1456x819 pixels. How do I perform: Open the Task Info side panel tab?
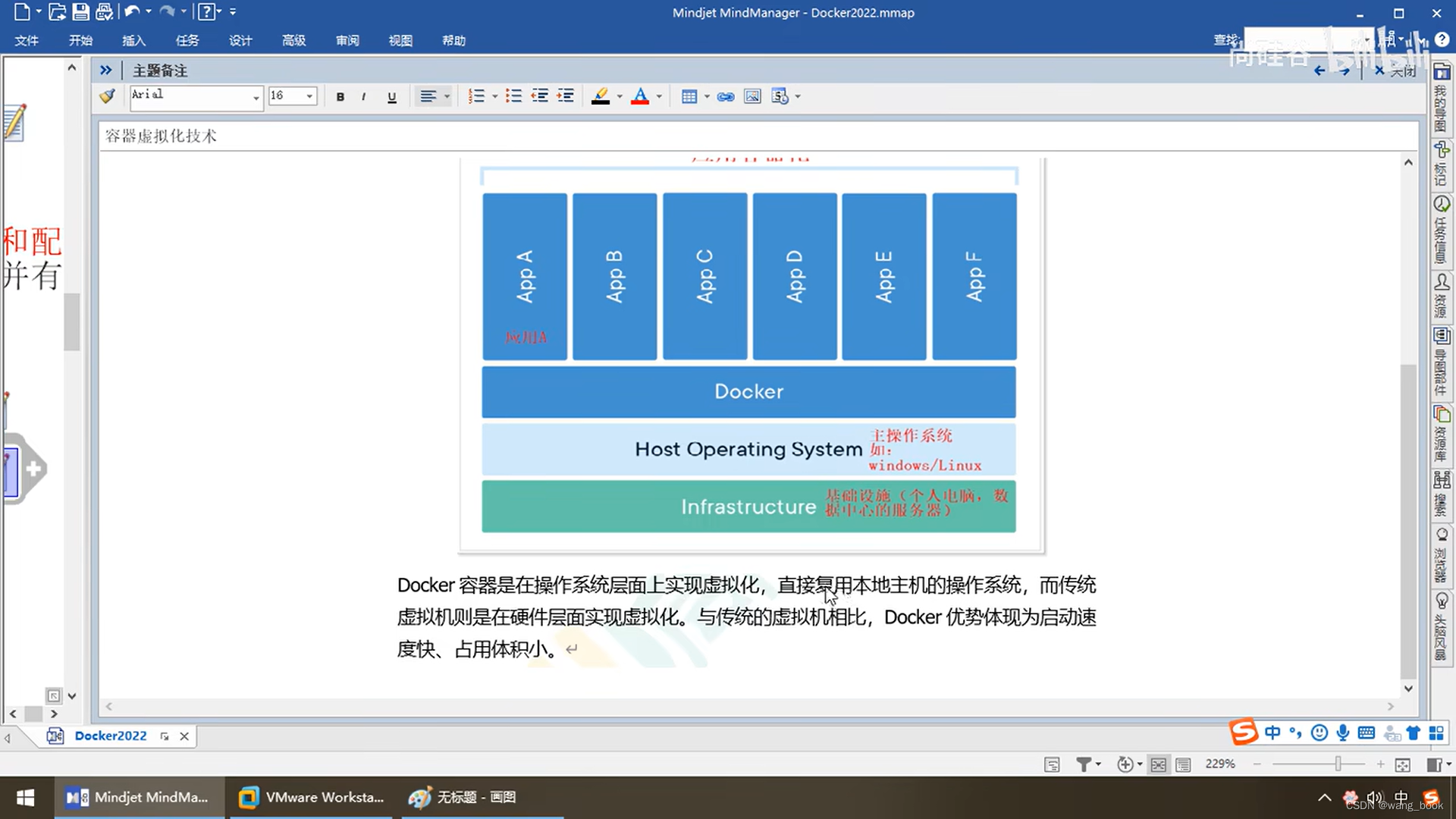(x=1442, y=230)
